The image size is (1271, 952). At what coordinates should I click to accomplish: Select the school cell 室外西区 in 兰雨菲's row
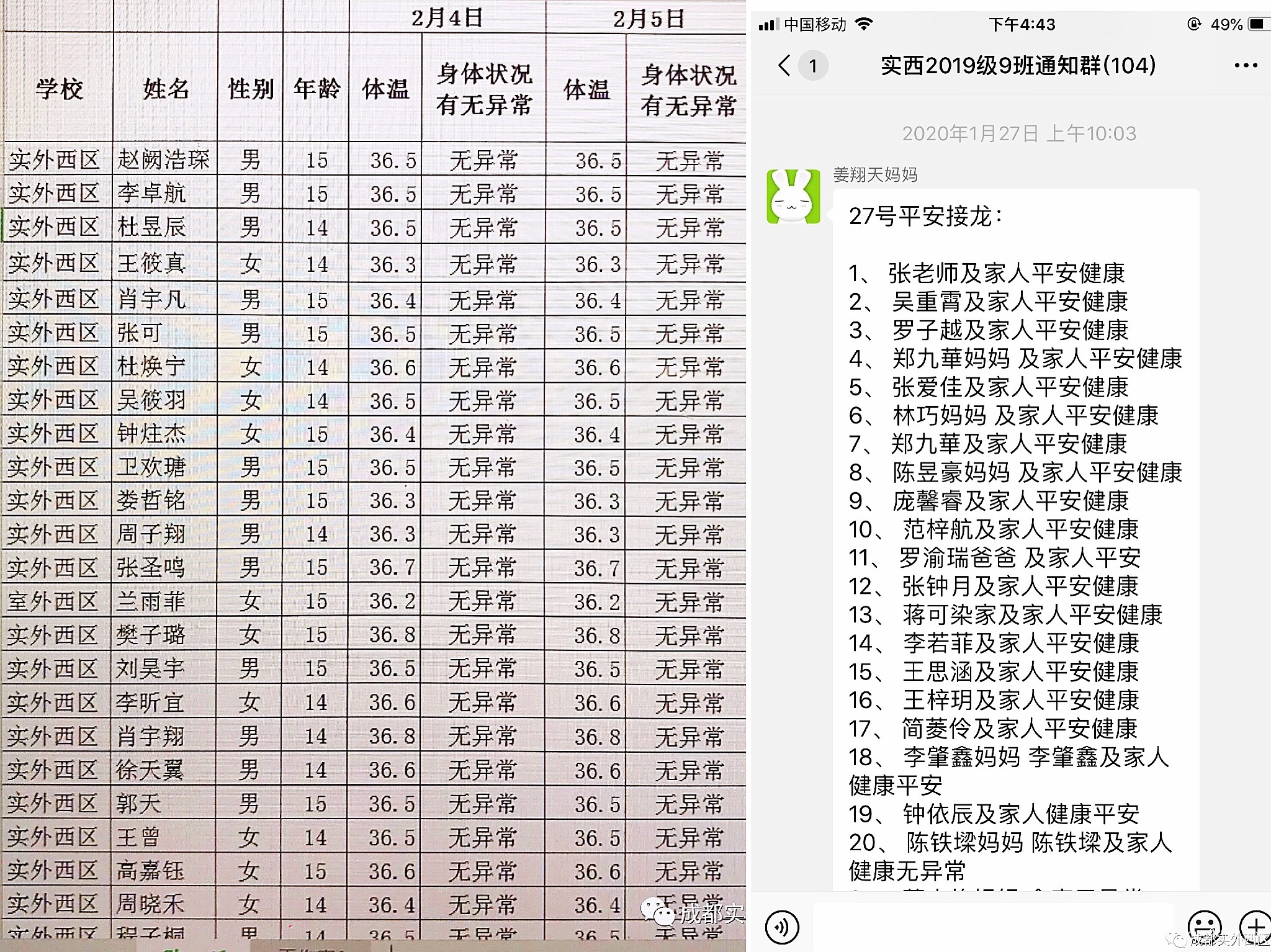tap(57, 601)
